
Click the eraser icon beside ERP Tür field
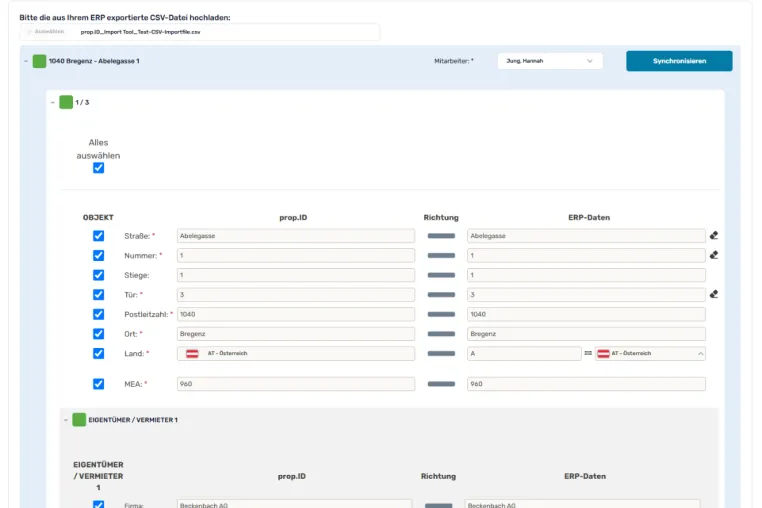pos(713,294)
